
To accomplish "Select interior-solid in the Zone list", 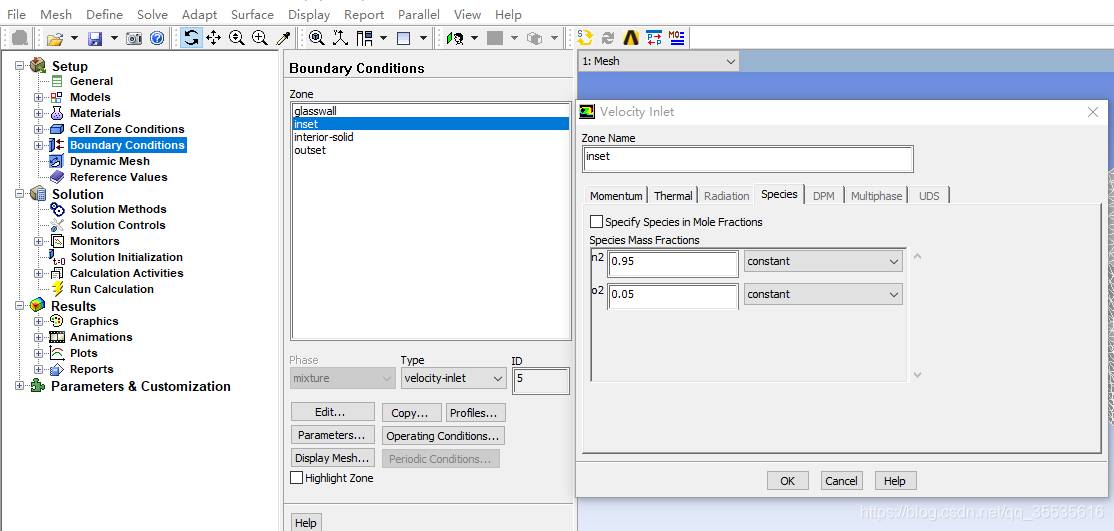I will [x=431, y=137].
